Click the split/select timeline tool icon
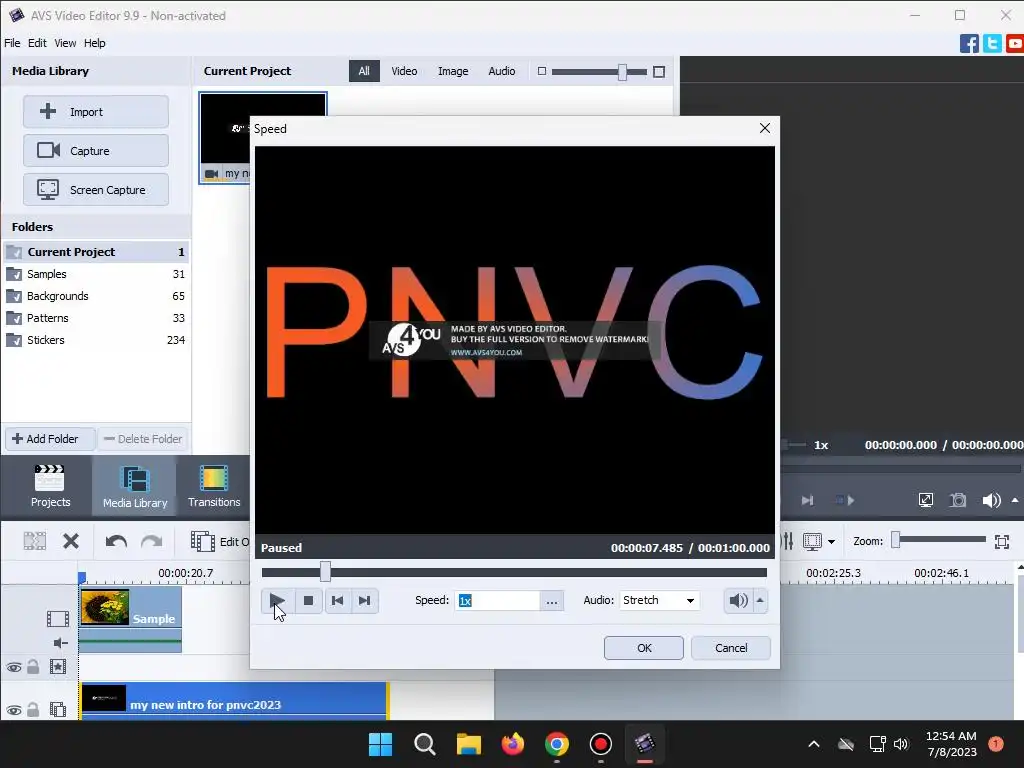 click(x=35, y=541)
